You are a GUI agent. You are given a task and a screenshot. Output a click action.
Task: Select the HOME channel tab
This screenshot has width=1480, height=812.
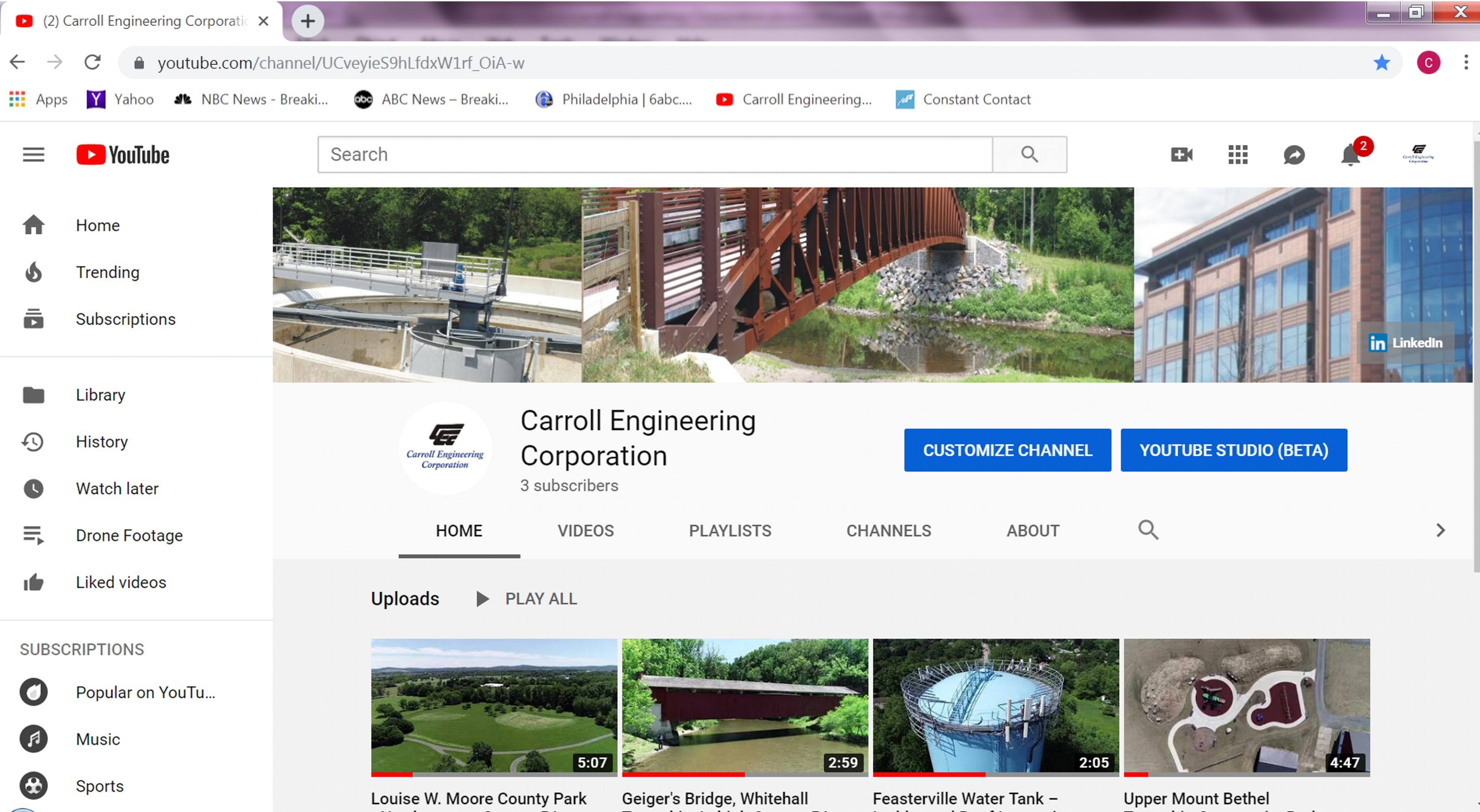click(459, 530)
